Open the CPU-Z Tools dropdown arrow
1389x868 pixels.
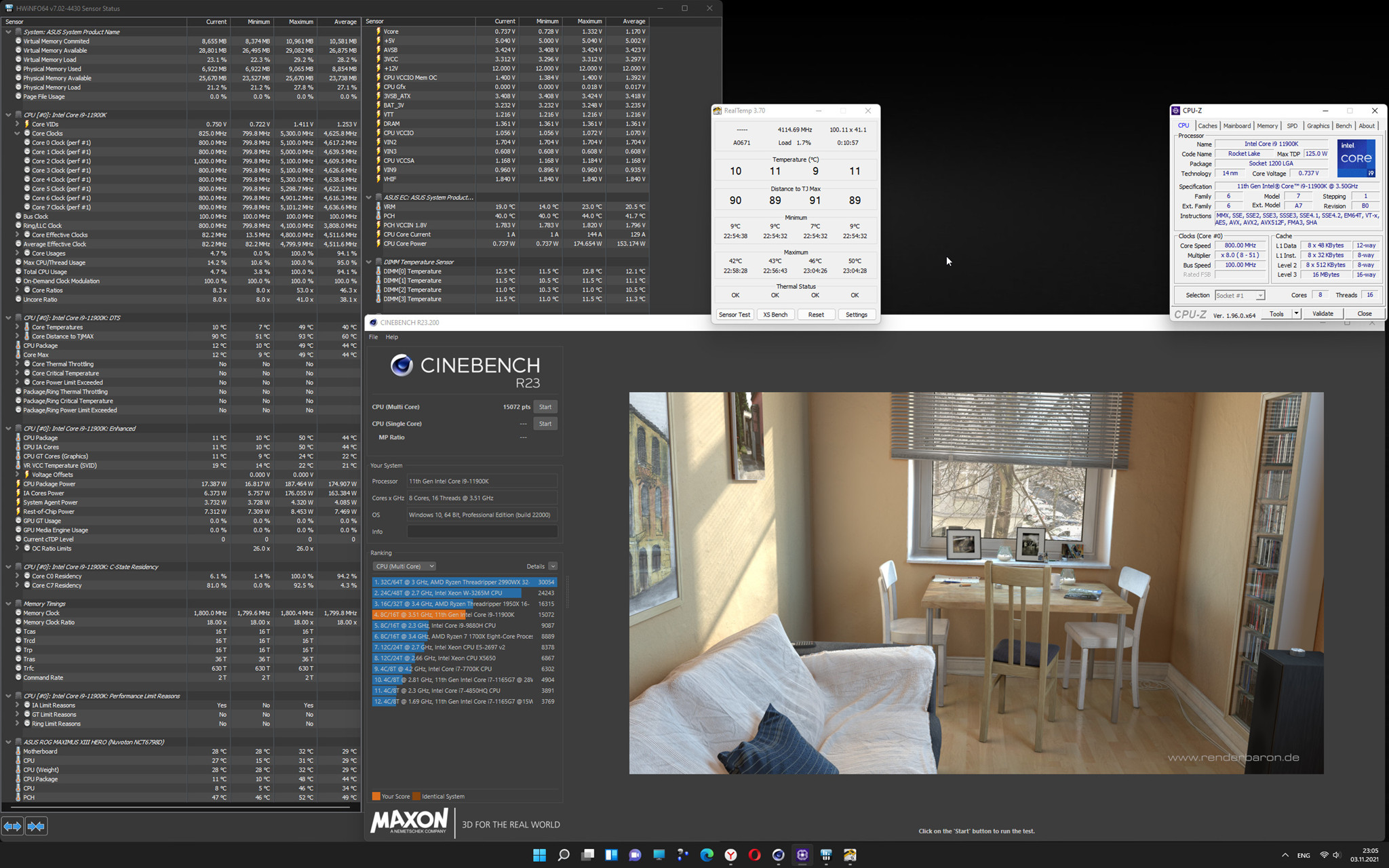click(1296, 314)
